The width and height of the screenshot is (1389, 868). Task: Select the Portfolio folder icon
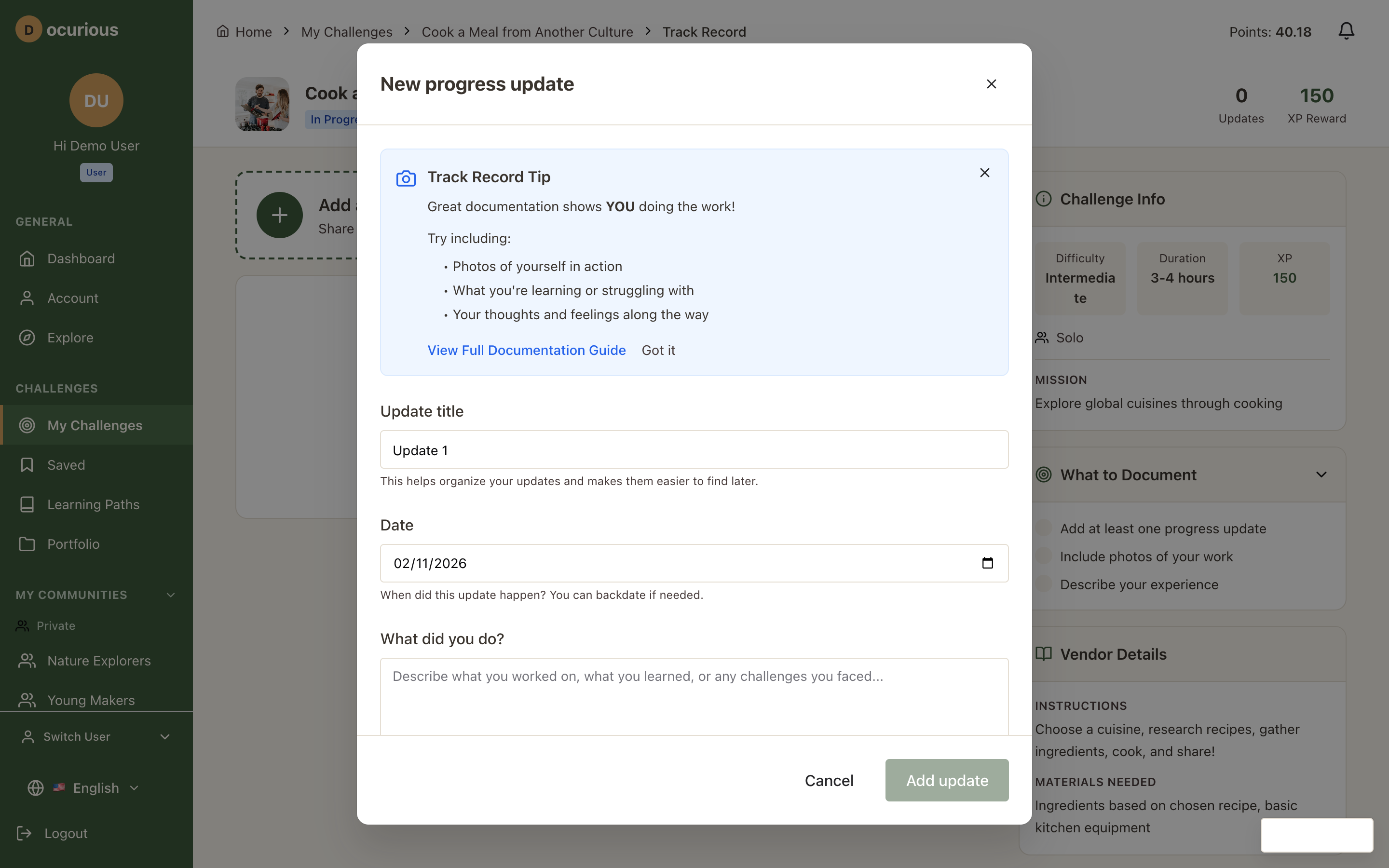pos(27,543)
